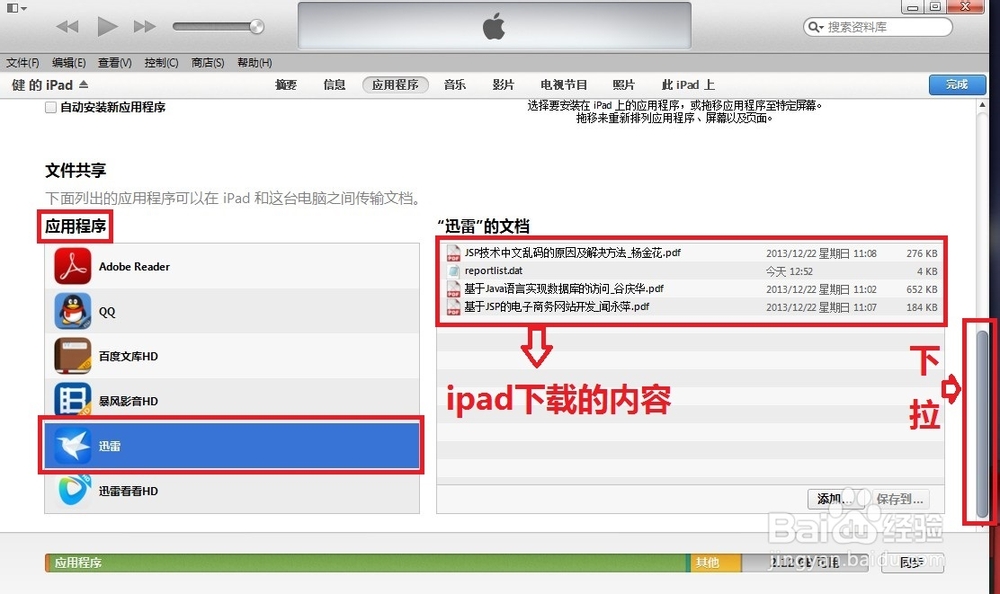Click the play button
The width and height of the screenshot is (1000, 594).
[107, 27]
